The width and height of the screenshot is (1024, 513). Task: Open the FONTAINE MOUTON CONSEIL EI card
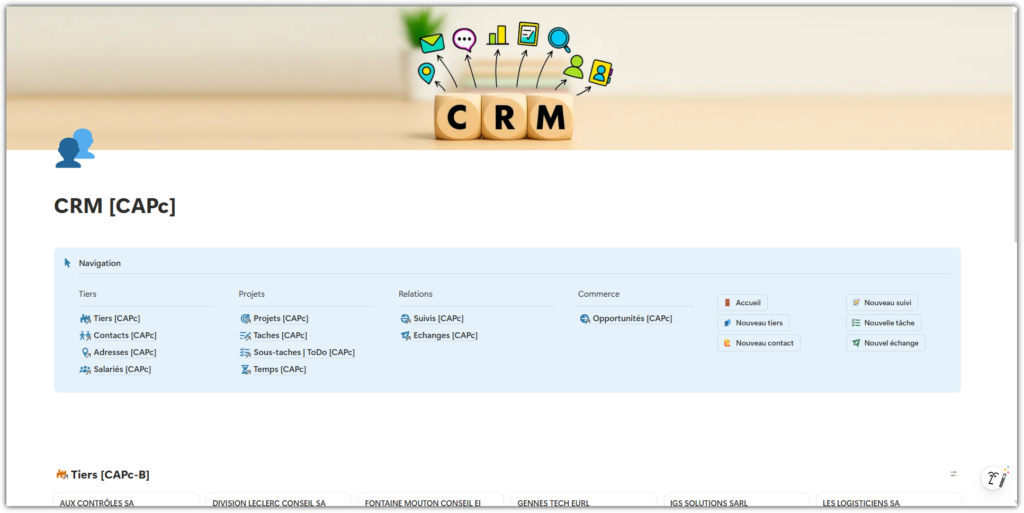click(431, 500)
